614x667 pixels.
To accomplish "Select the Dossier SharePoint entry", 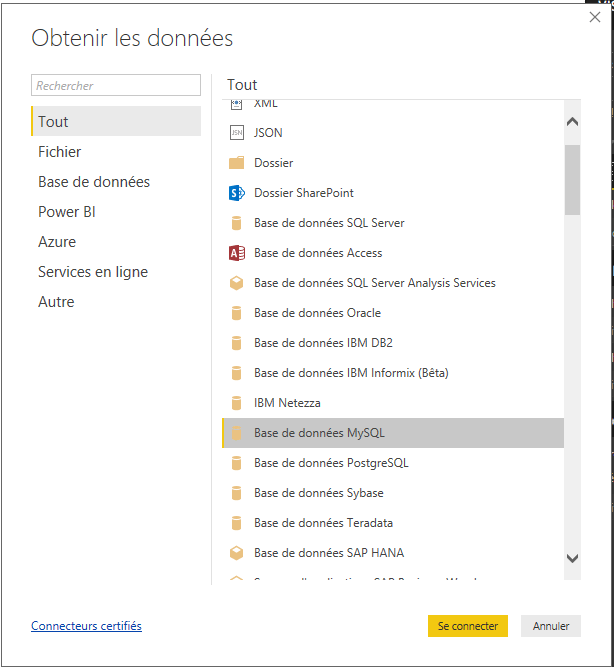I will click(304, 193).
